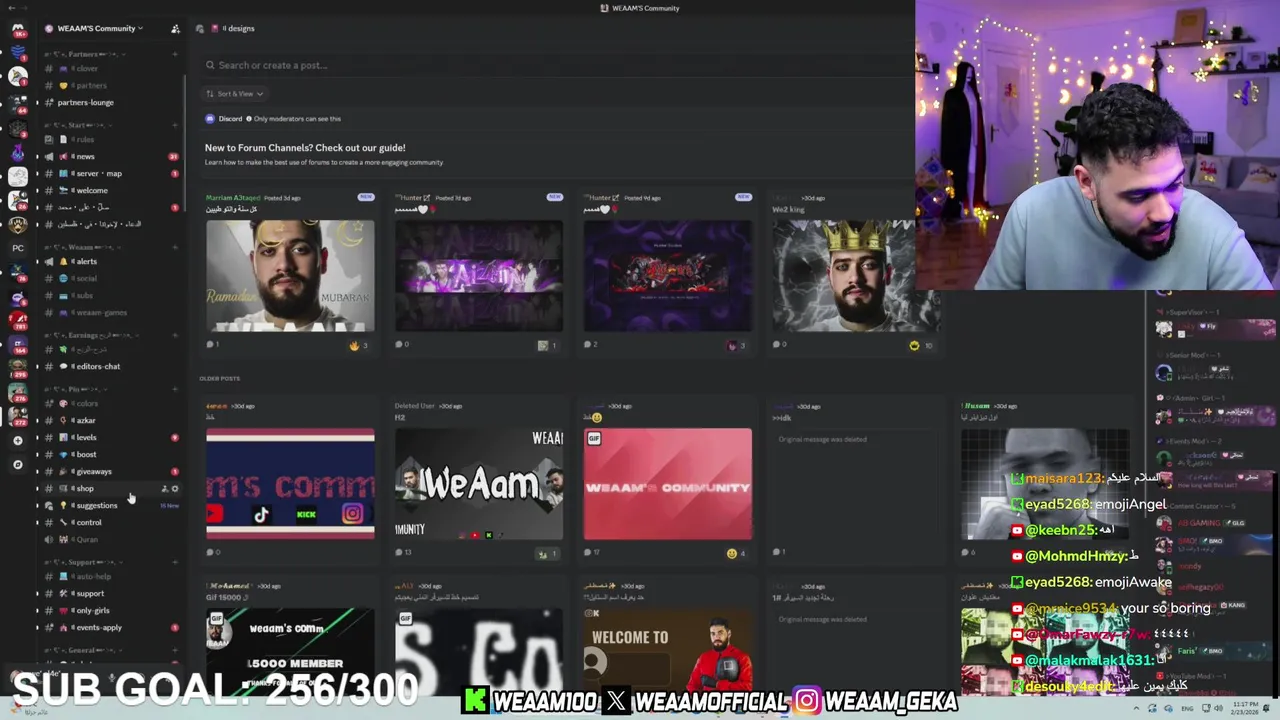Image resolution: width=1280 pixels, height=720 pixels.
Task: Open the Sort & View dropdown
Action: 235,93
